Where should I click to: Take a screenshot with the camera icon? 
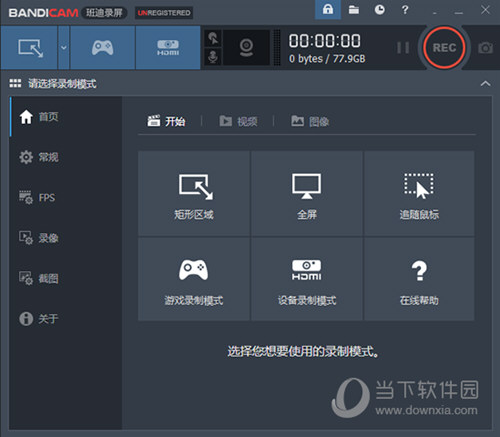pos(485,48)
